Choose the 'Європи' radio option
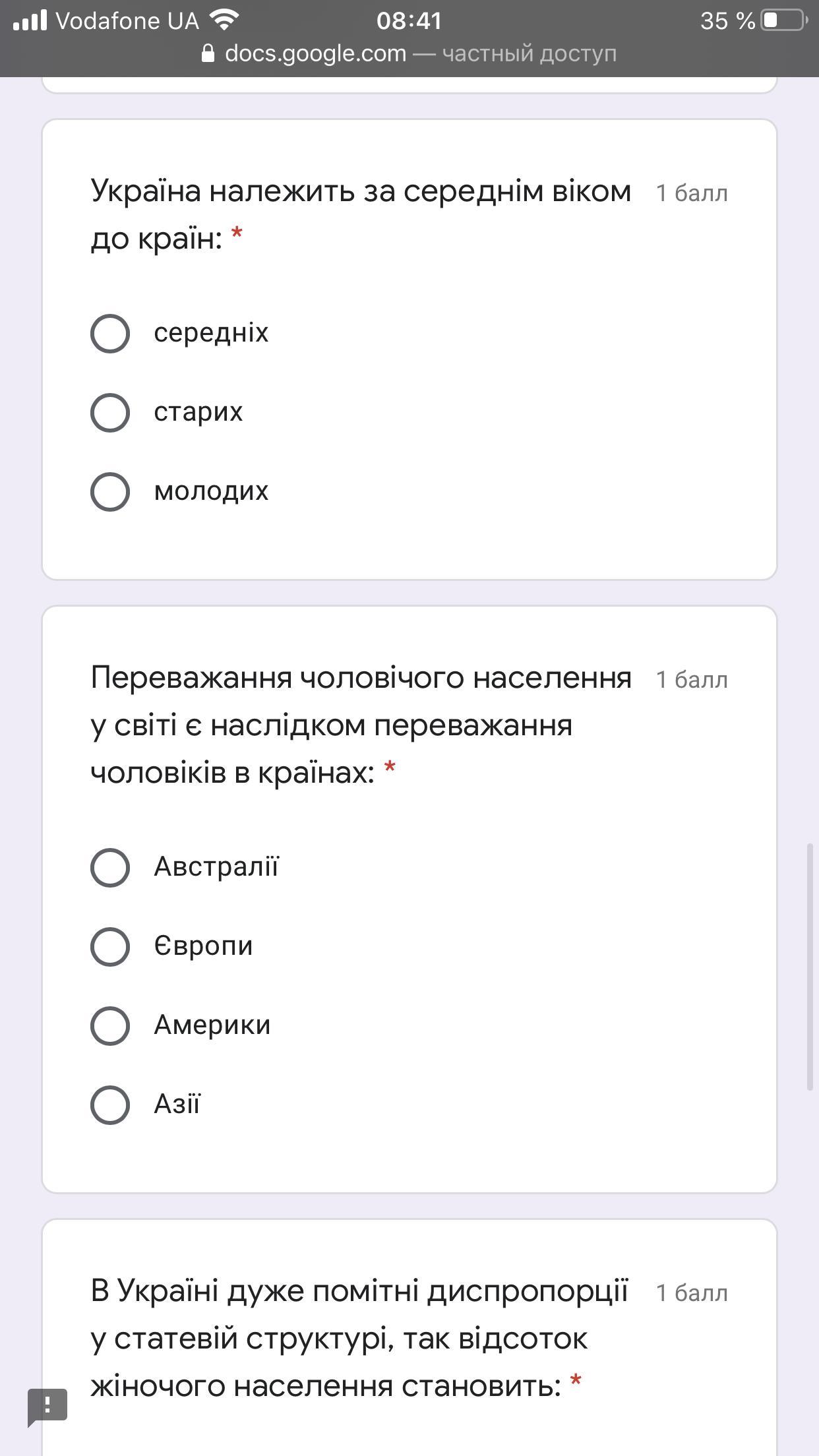This screenshot has height=1456, width=819. (110, 946)
